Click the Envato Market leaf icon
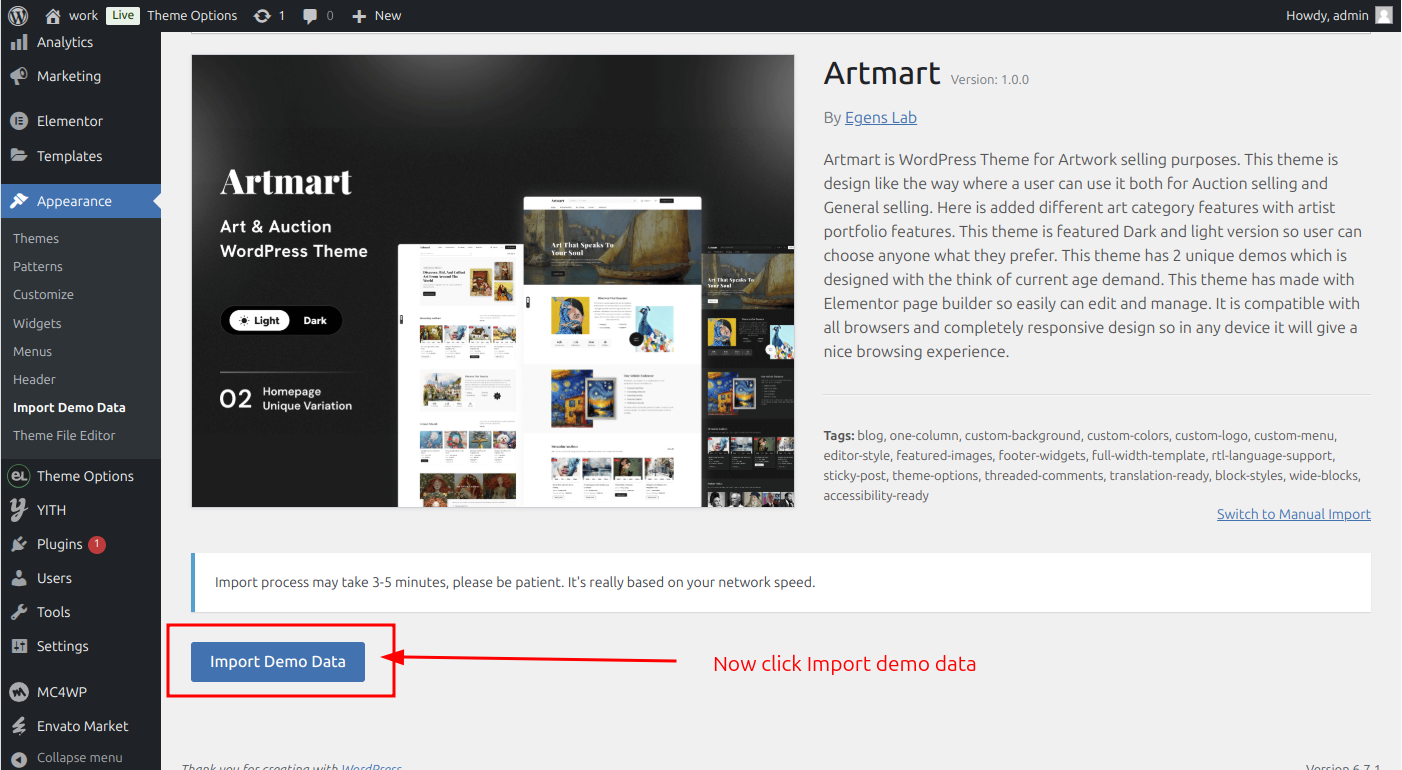 click(x=19, y=726)
